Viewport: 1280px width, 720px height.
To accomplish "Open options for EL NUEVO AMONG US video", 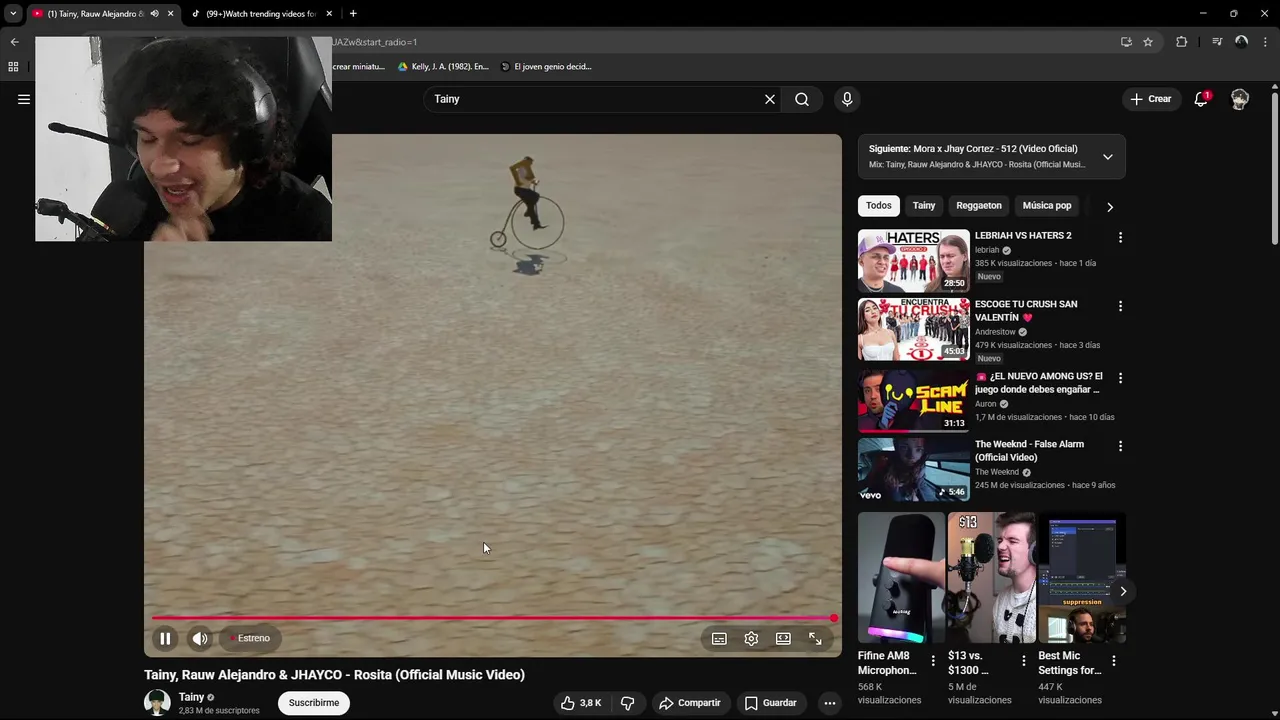I will (x=1120, y=378).
